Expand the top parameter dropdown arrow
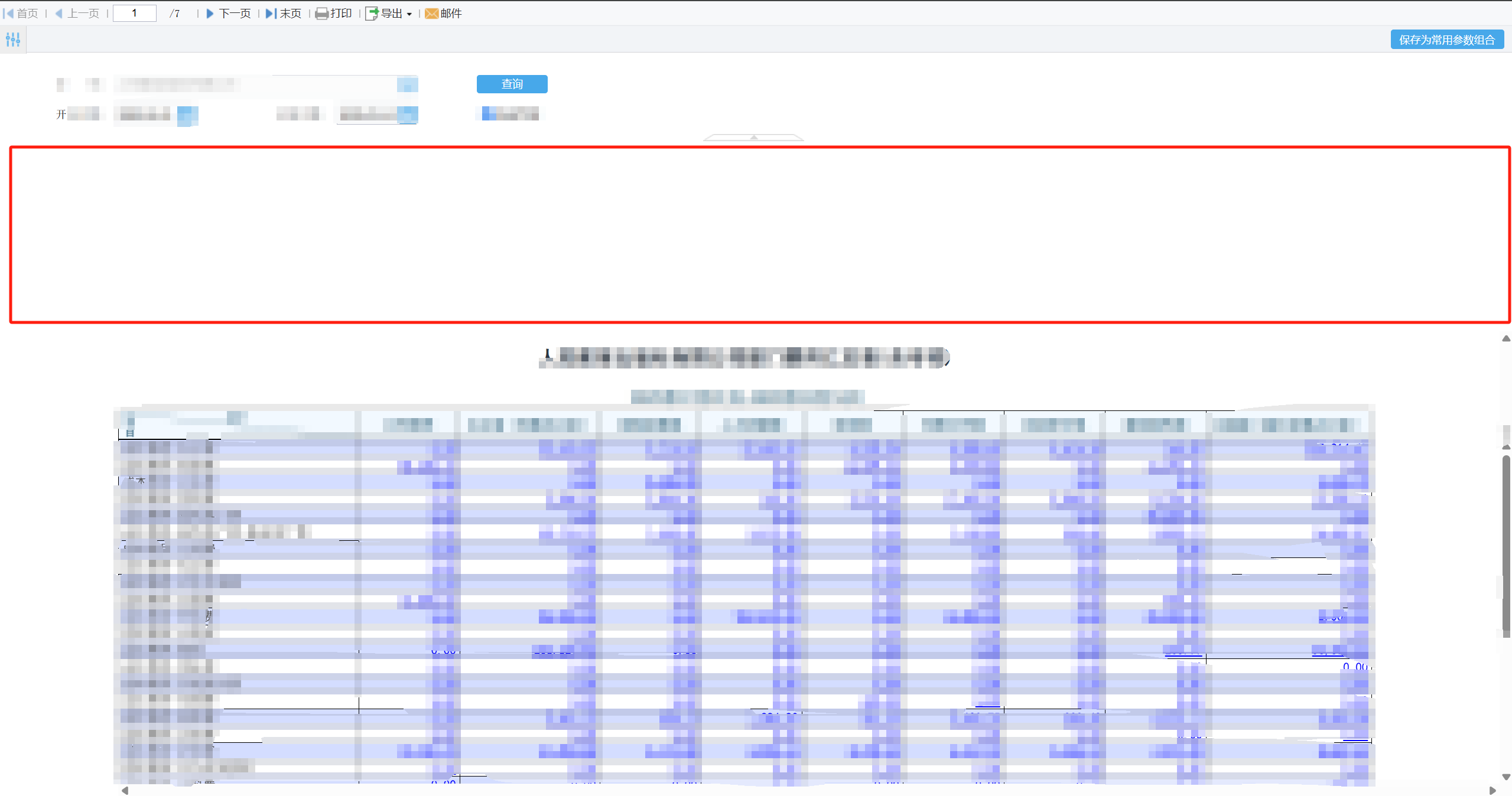Viewport: 1512px width, 796px height. 407,84
